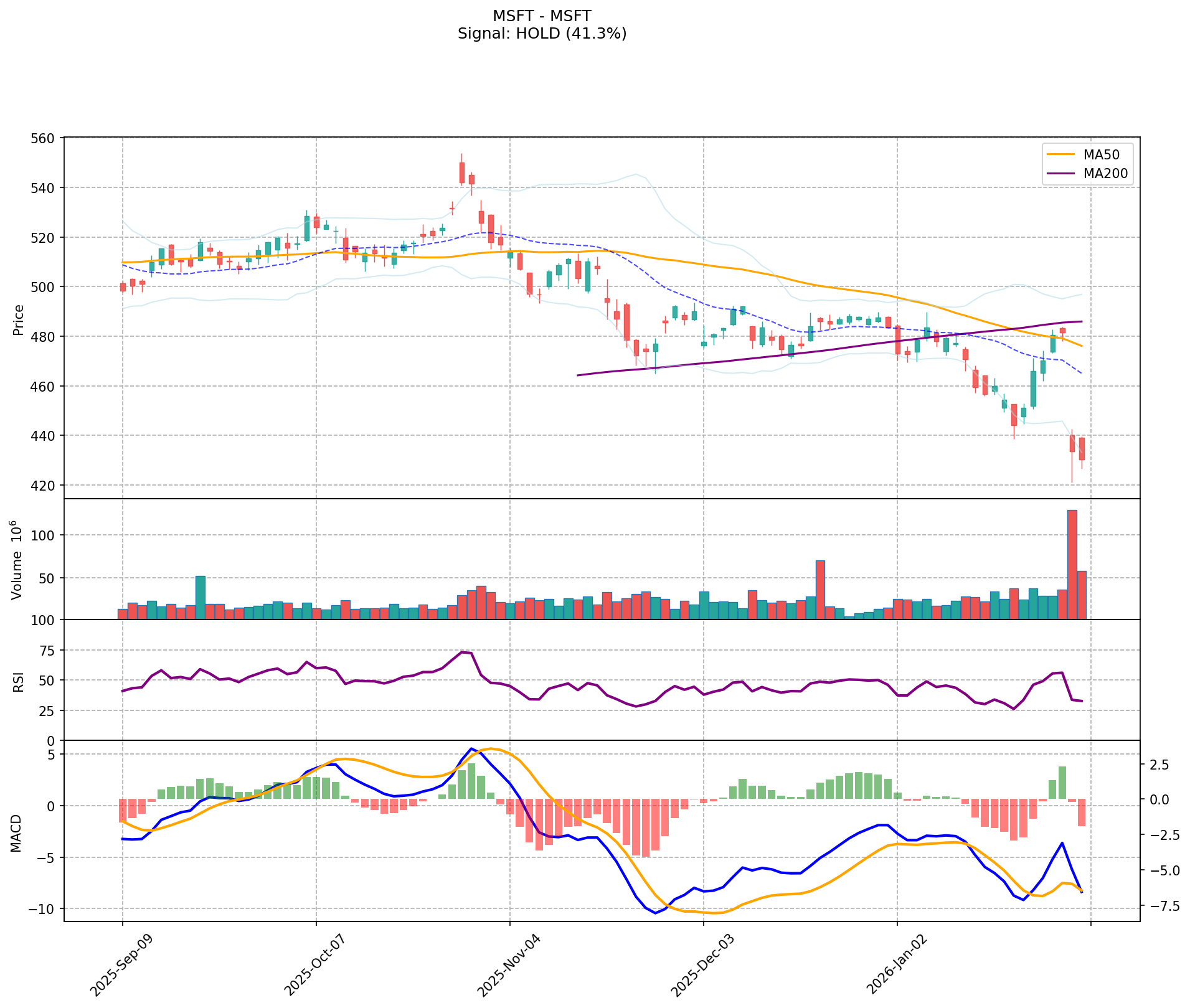Click the Price y-axis label
The height and width of the screenshot is (1008, 1190).
[x=18, y=319]
